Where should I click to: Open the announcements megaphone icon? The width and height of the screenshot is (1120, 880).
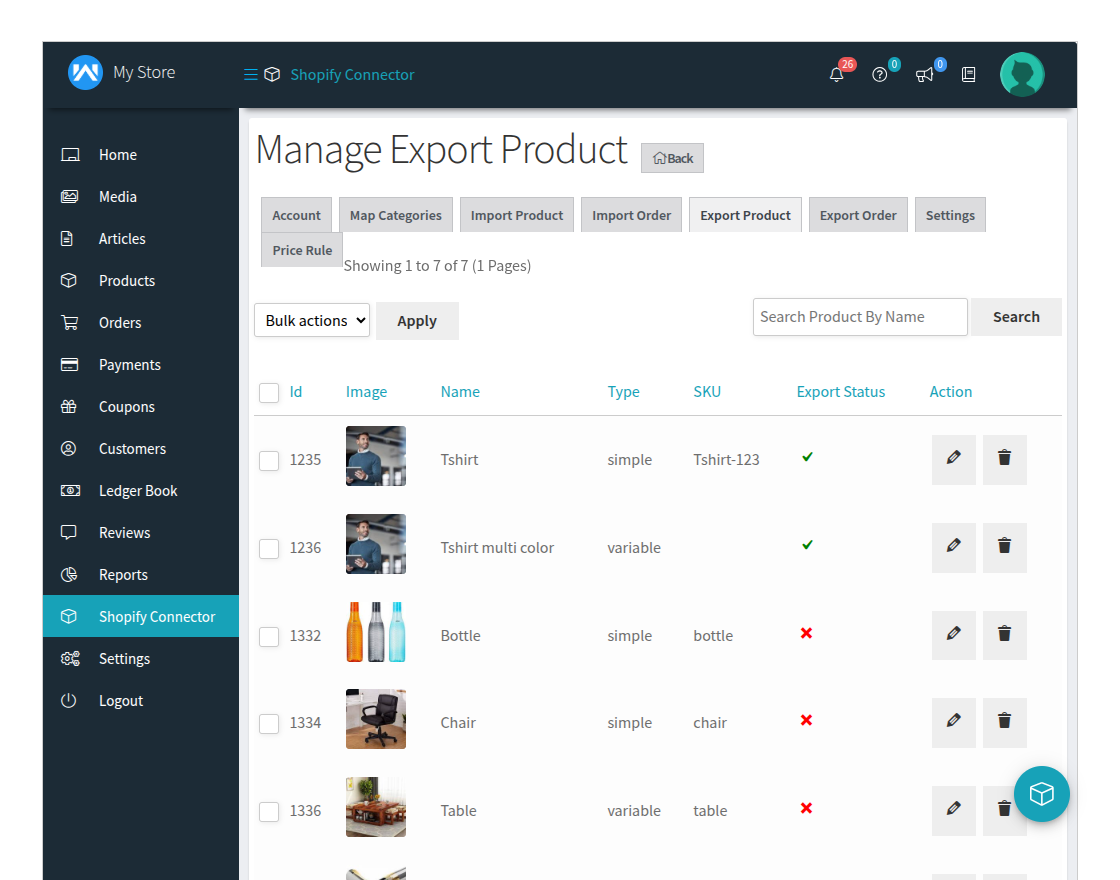(923, 75)
